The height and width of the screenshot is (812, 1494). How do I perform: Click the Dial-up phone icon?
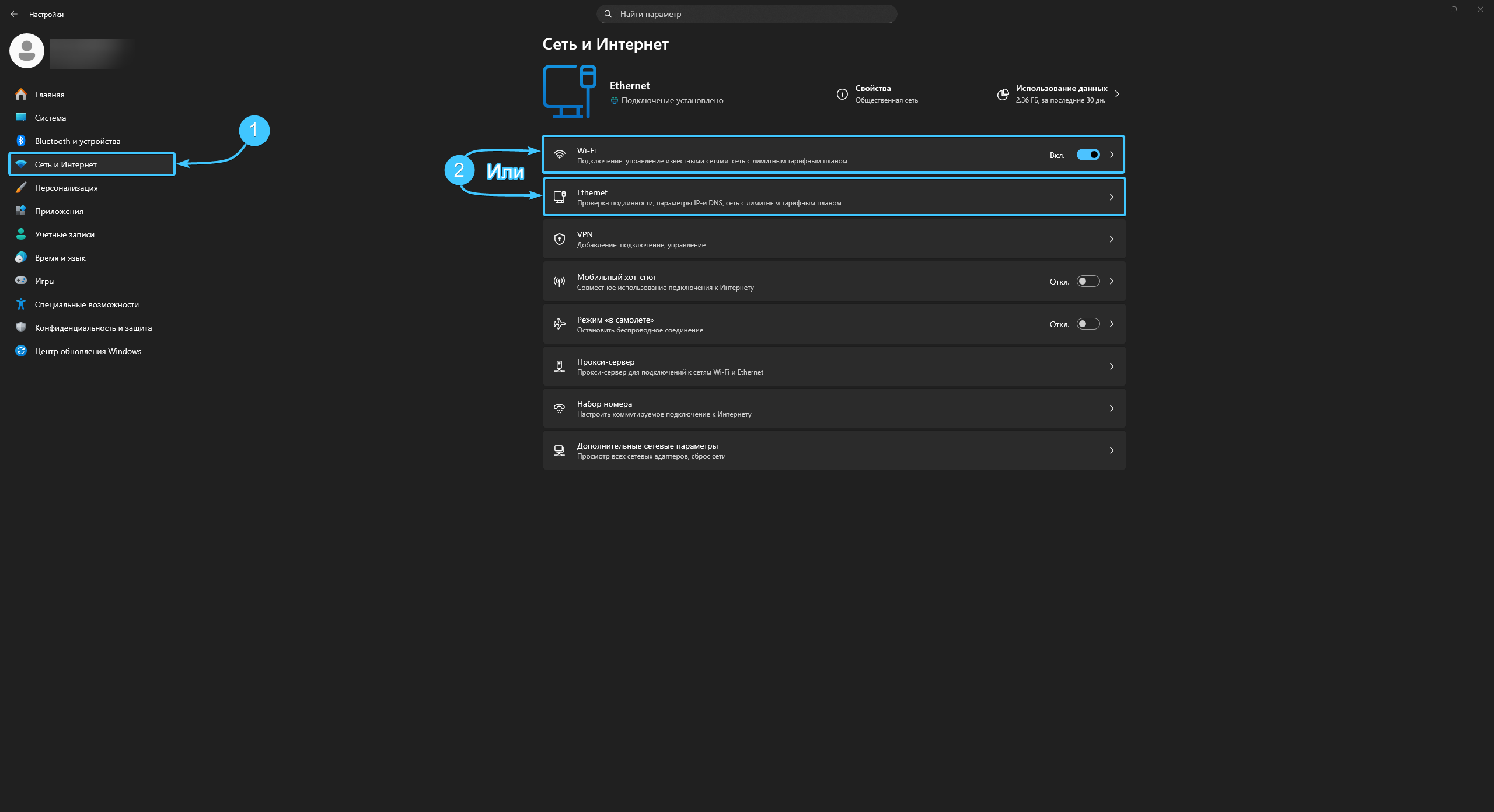coord(559,408)
